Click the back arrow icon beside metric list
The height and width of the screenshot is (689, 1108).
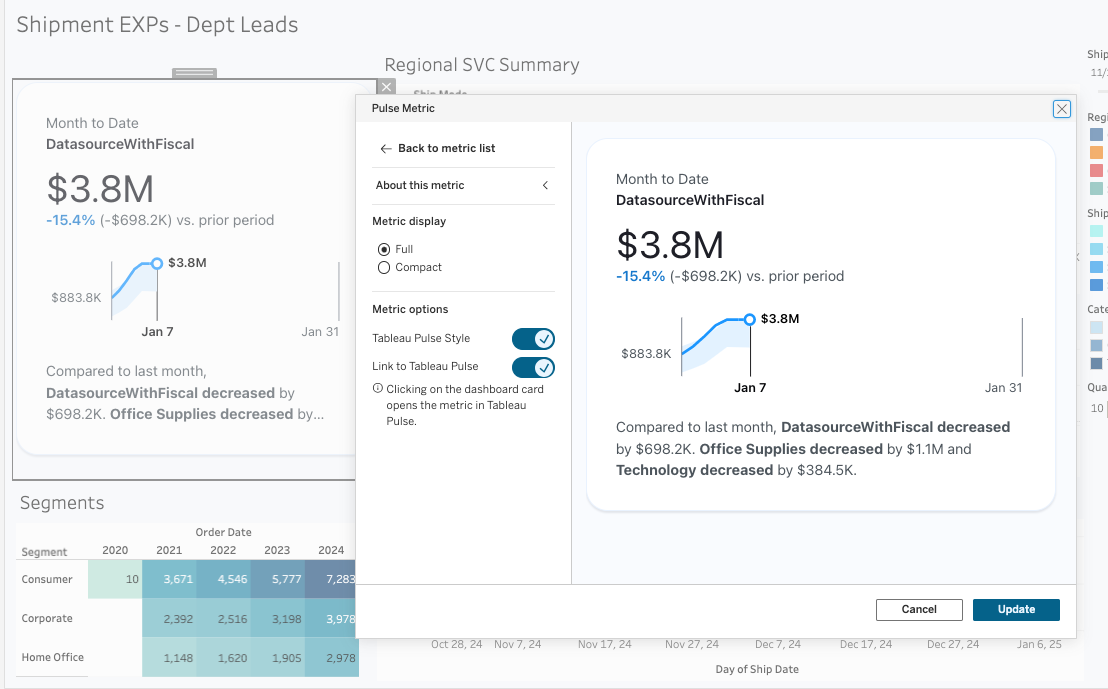[x=386, y=148]
